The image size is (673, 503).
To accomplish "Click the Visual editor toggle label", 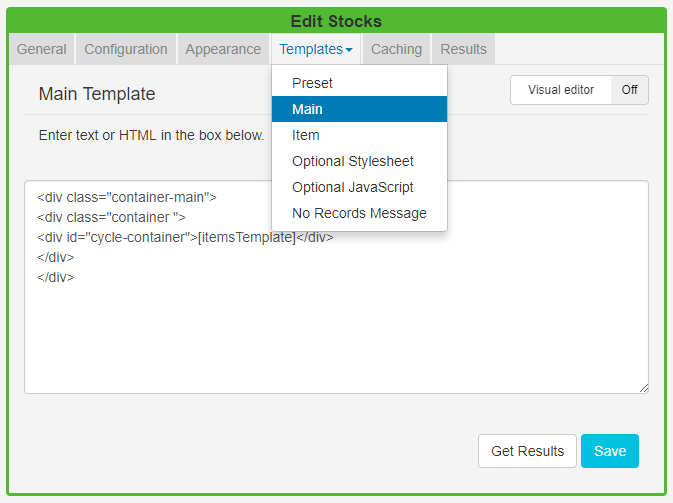I will tap(561, 90).
